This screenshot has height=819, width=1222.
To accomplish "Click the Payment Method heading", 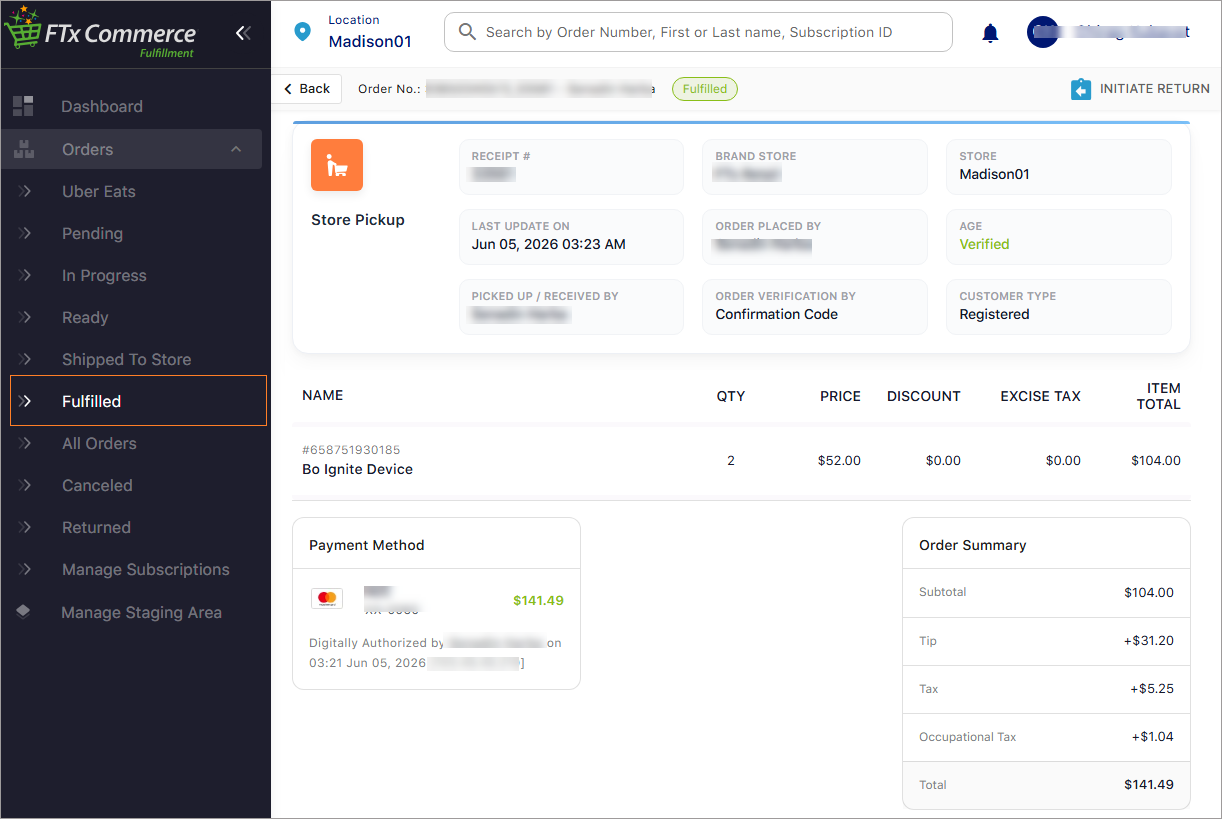I will pyautogui.click(x=367, y=545).
